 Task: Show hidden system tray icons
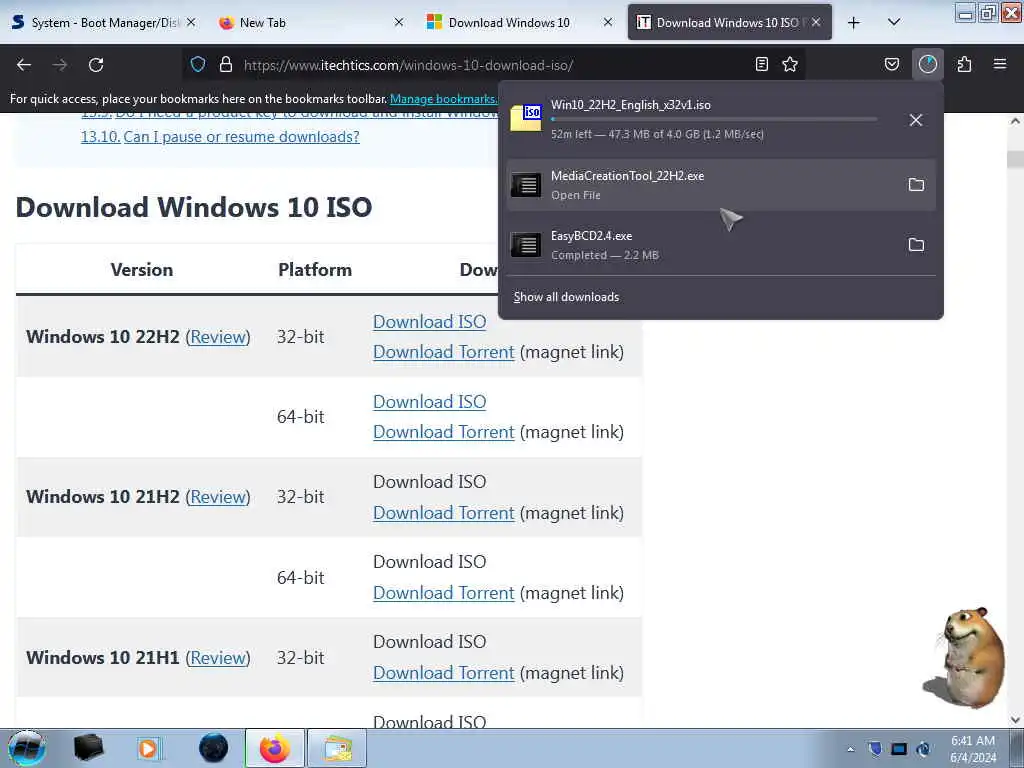coord(850,749)
